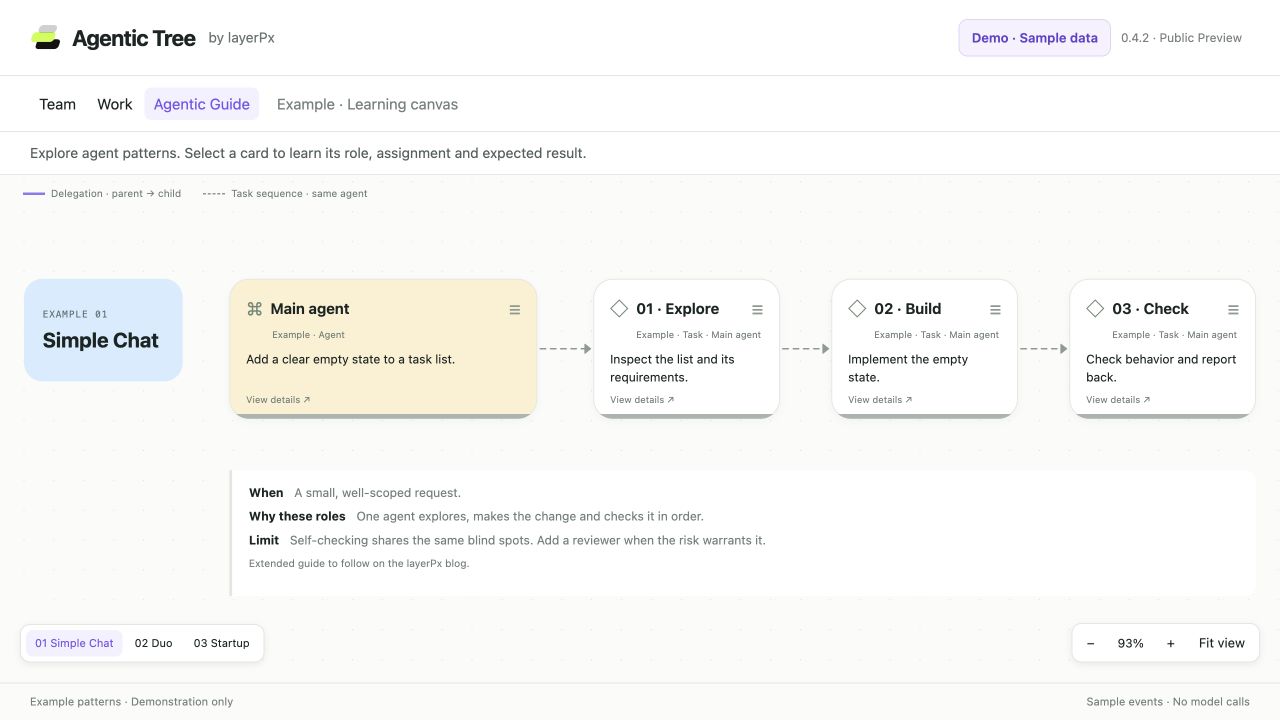Click the diamond icon on 01 · Explore
Screen dimensions: 1280x720
coord(619,309)
